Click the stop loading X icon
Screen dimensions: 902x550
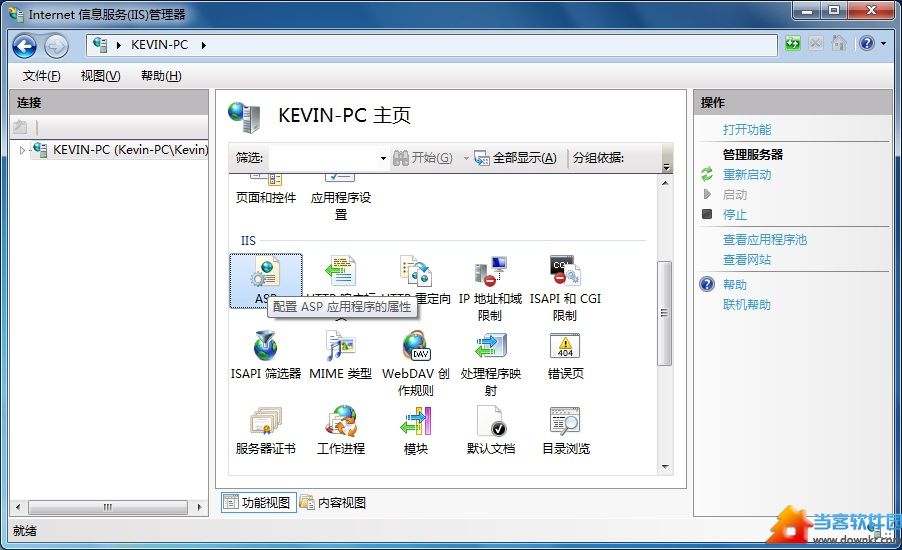tap(816, 44)
